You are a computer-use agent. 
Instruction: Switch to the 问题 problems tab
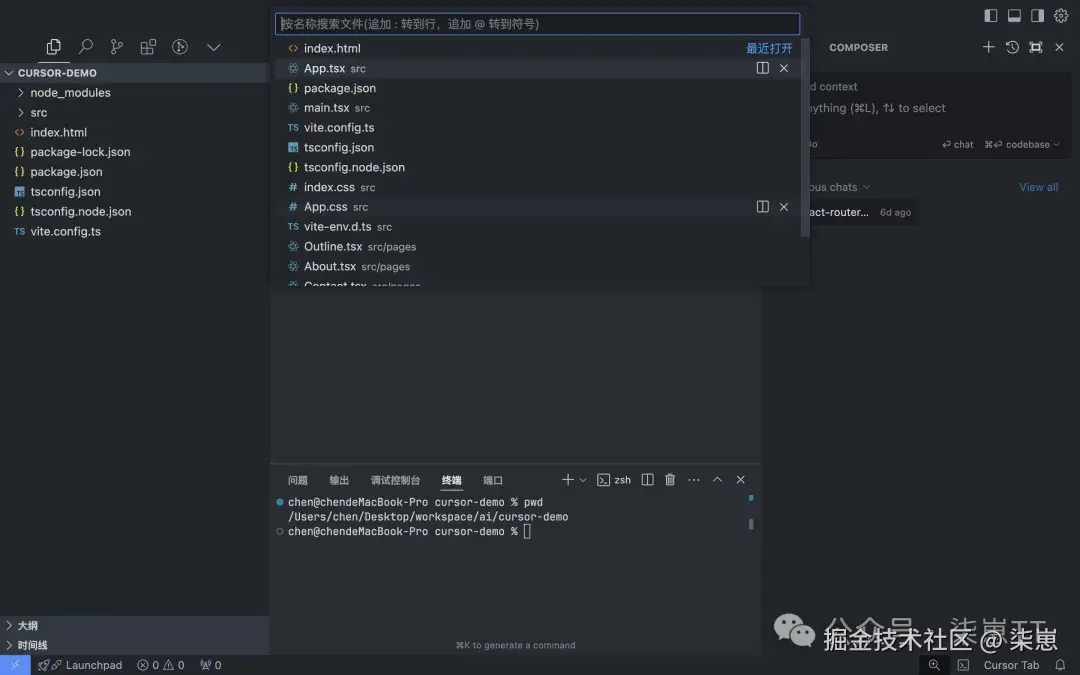[x=298, y=480]
